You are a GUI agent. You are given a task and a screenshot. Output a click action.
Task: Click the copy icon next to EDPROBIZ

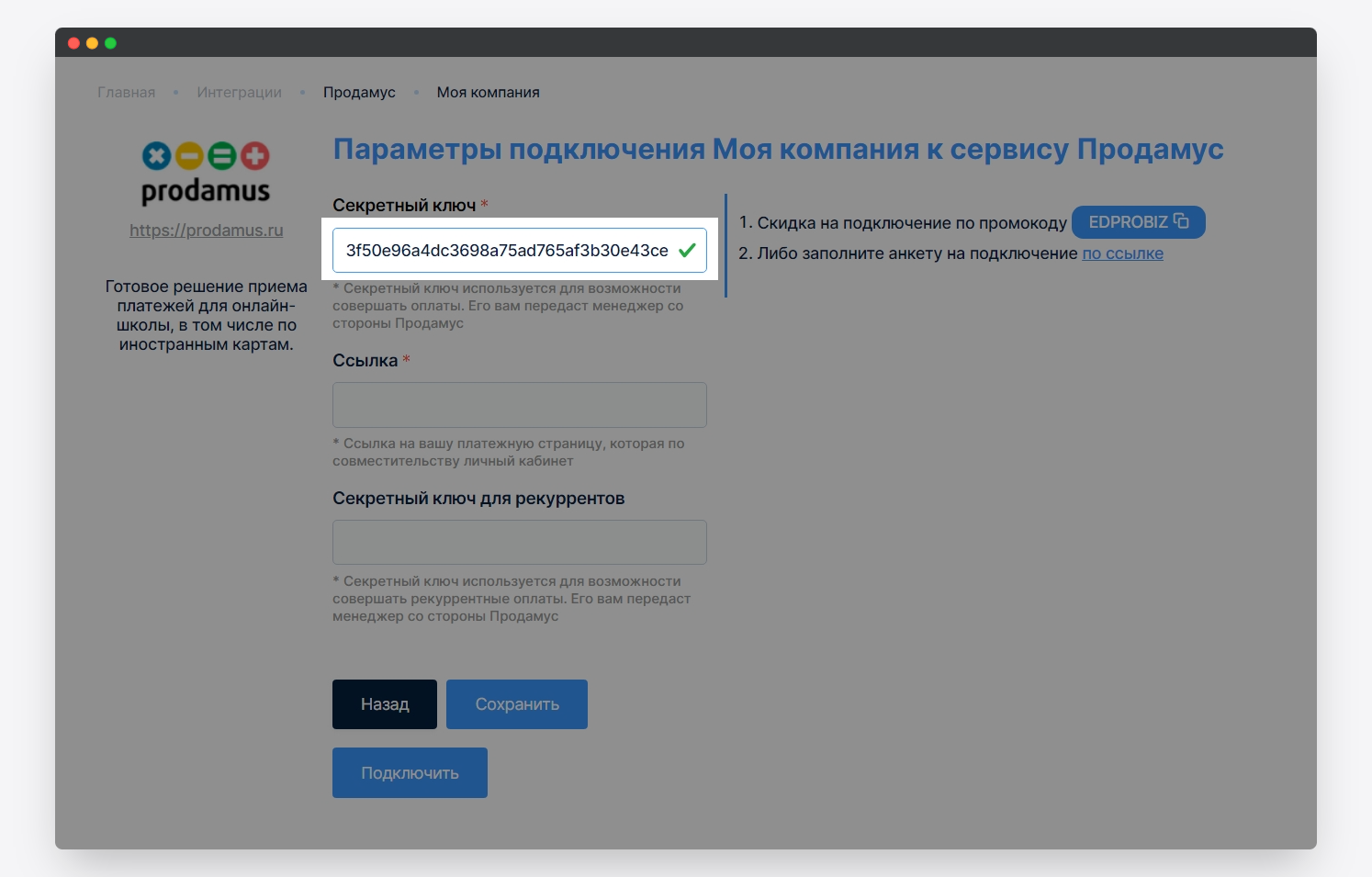click(x=1181, y=221)
